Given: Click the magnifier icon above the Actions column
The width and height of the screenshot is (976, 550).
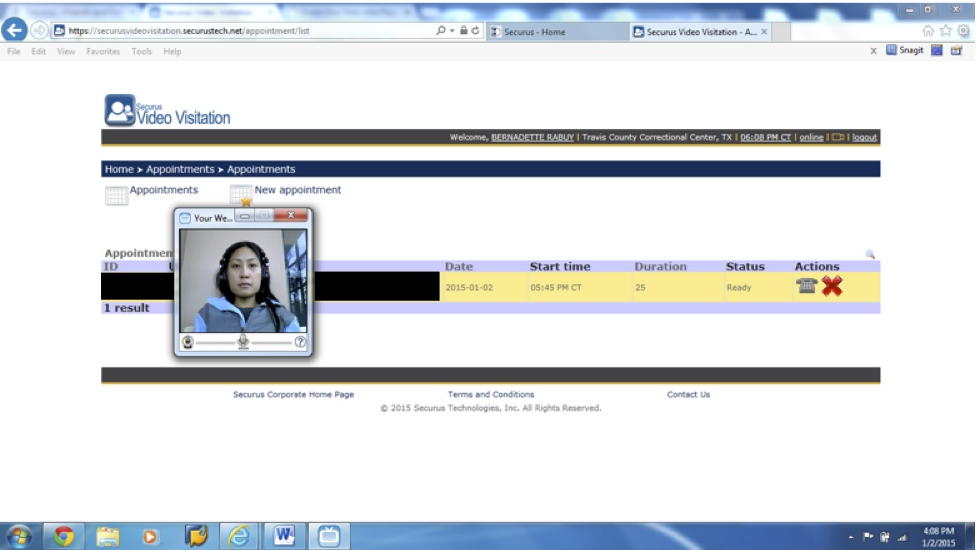Looking at the screenshot, I should pos(870,254).
